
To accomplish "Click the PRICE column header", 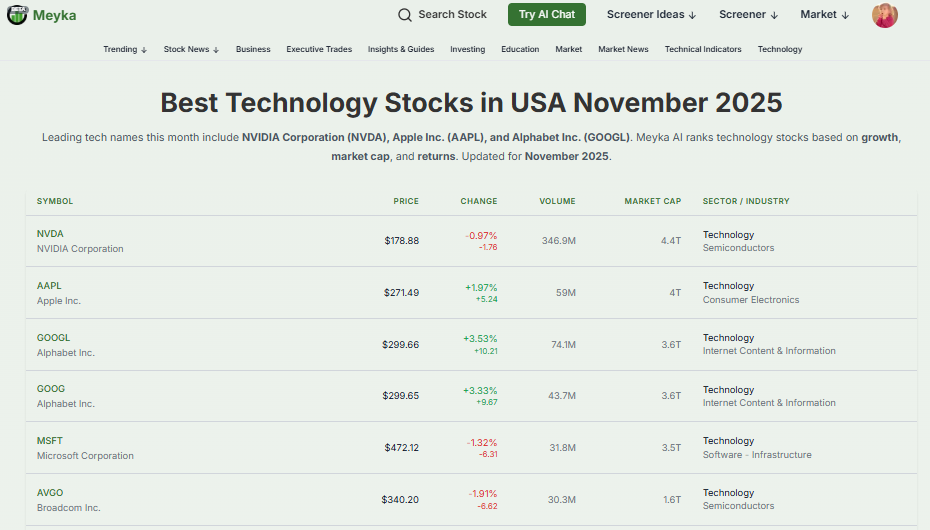I will [406, 202].
